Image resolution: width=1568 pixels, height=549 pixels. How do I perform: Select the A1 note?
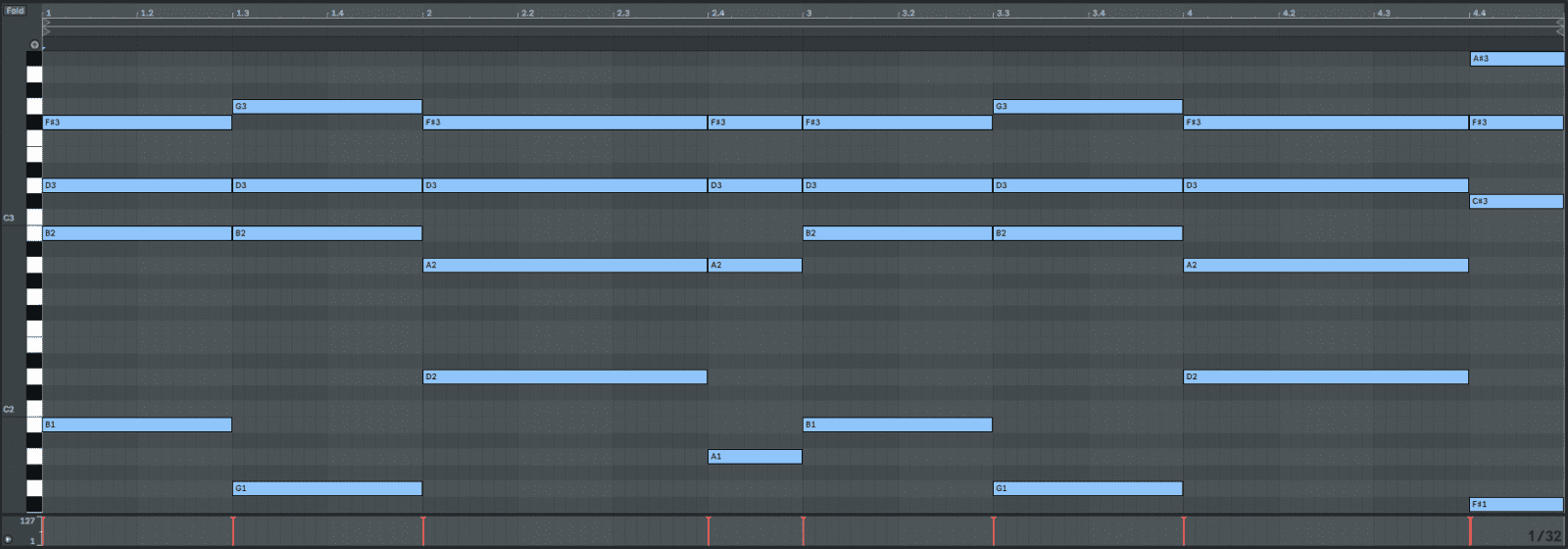(755, 456)
